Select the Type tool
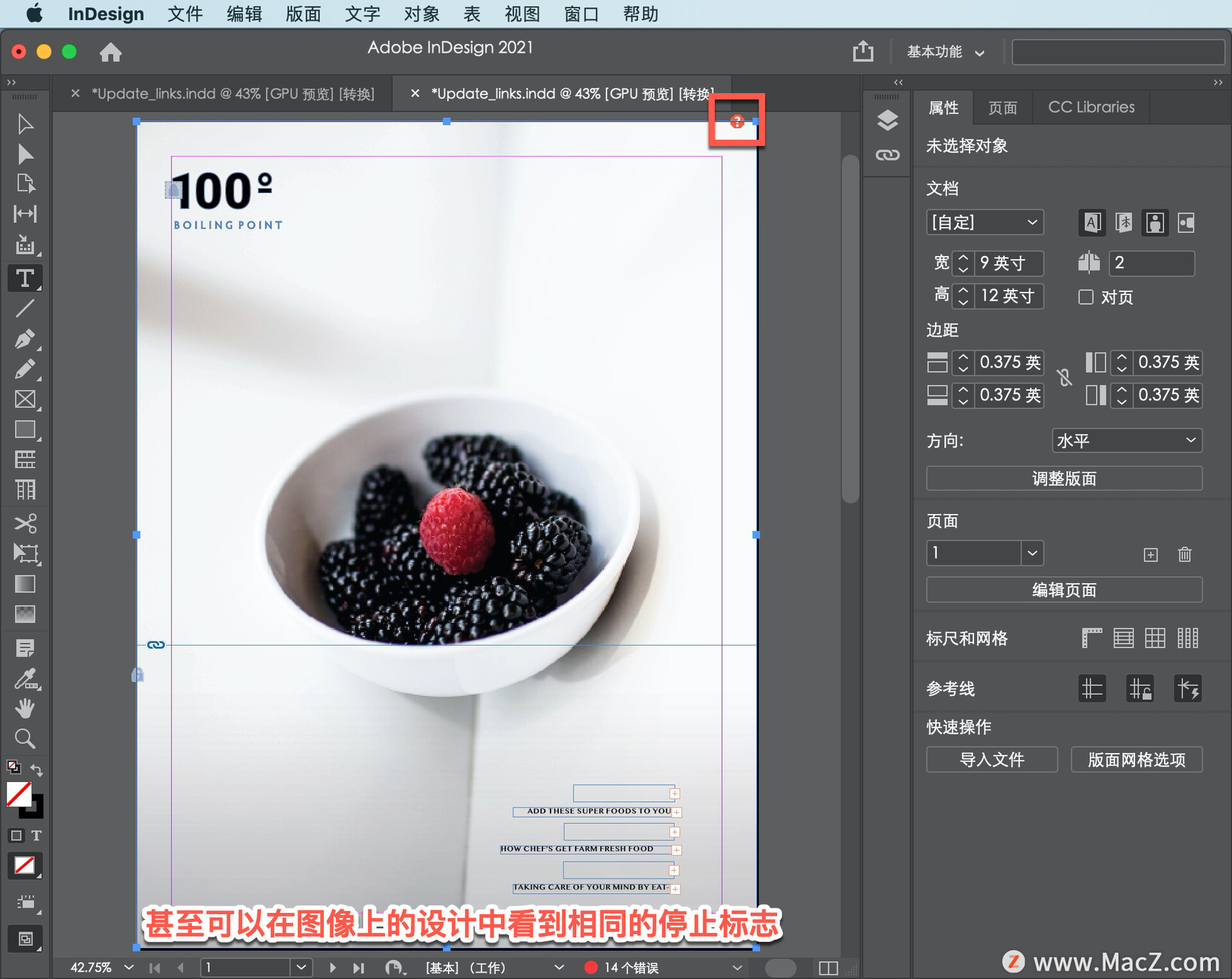Viewport: 1232px width, 979px height. tap(25, 278)
